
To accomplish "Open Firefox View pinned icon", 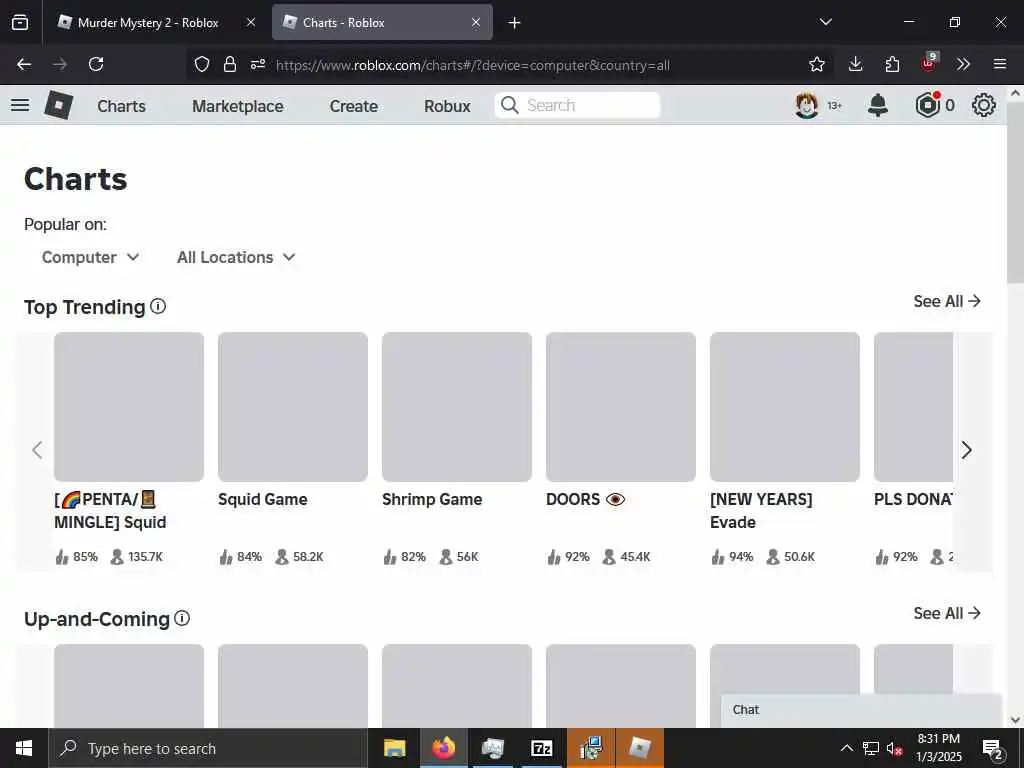I will click(20, 22).
